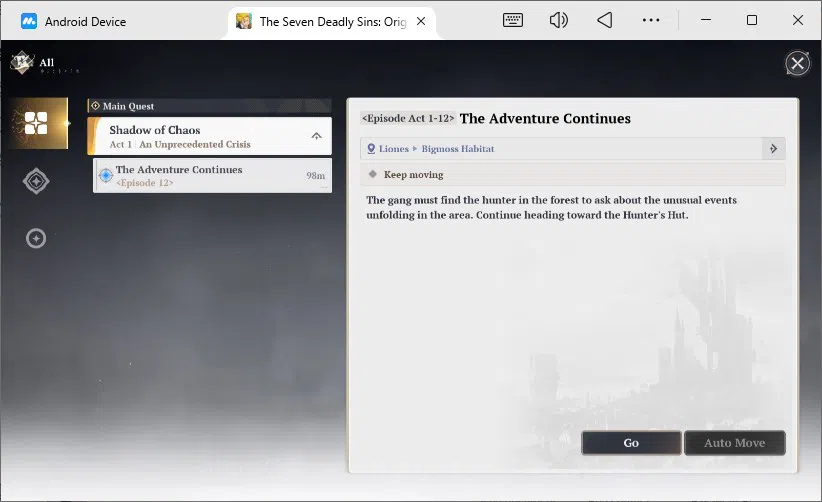Open the three-dots more options menu
Viewport: 822px width, 502px height.
(651, 20)
